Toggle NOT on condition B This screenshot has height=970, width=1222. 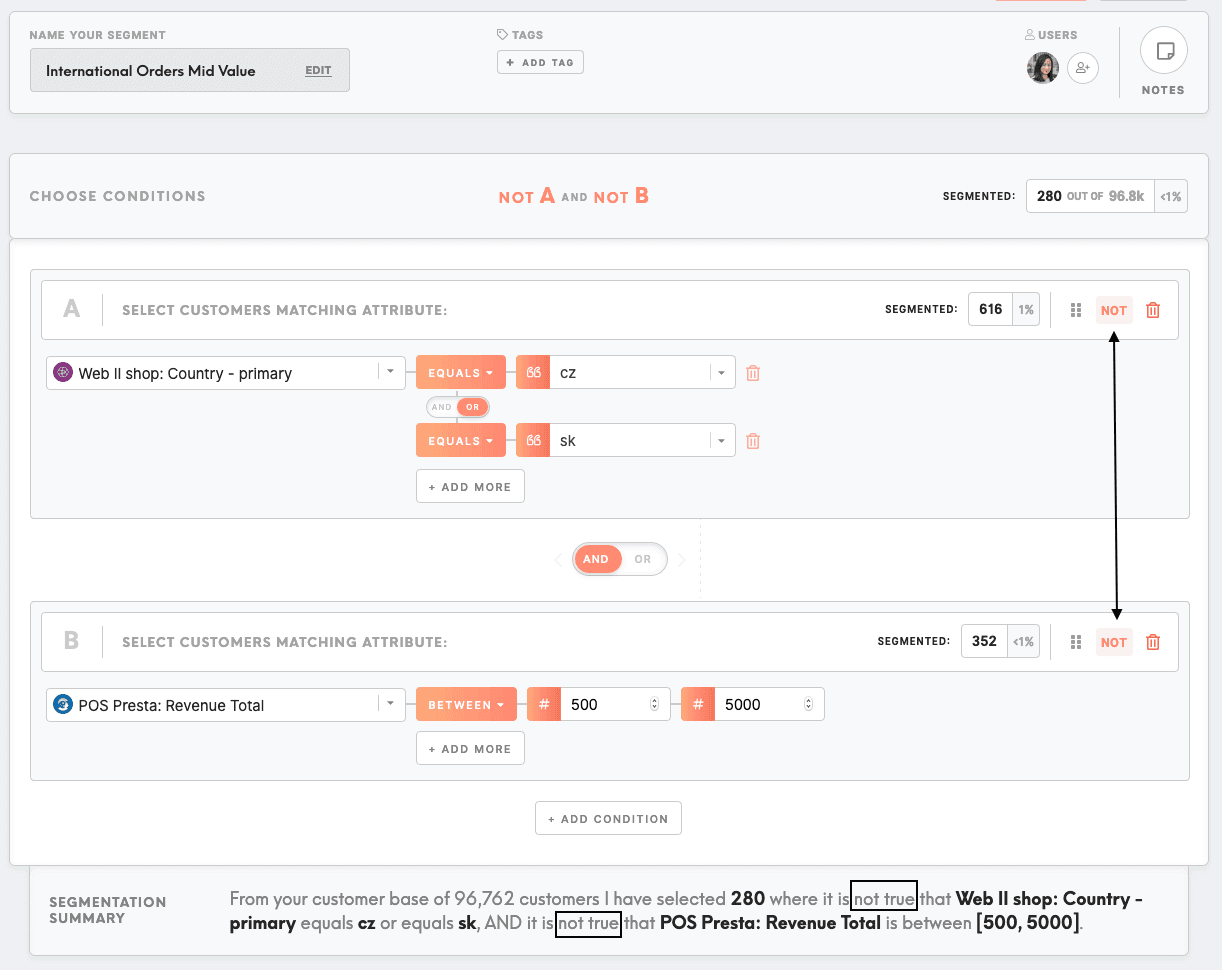coord(1113,642)
